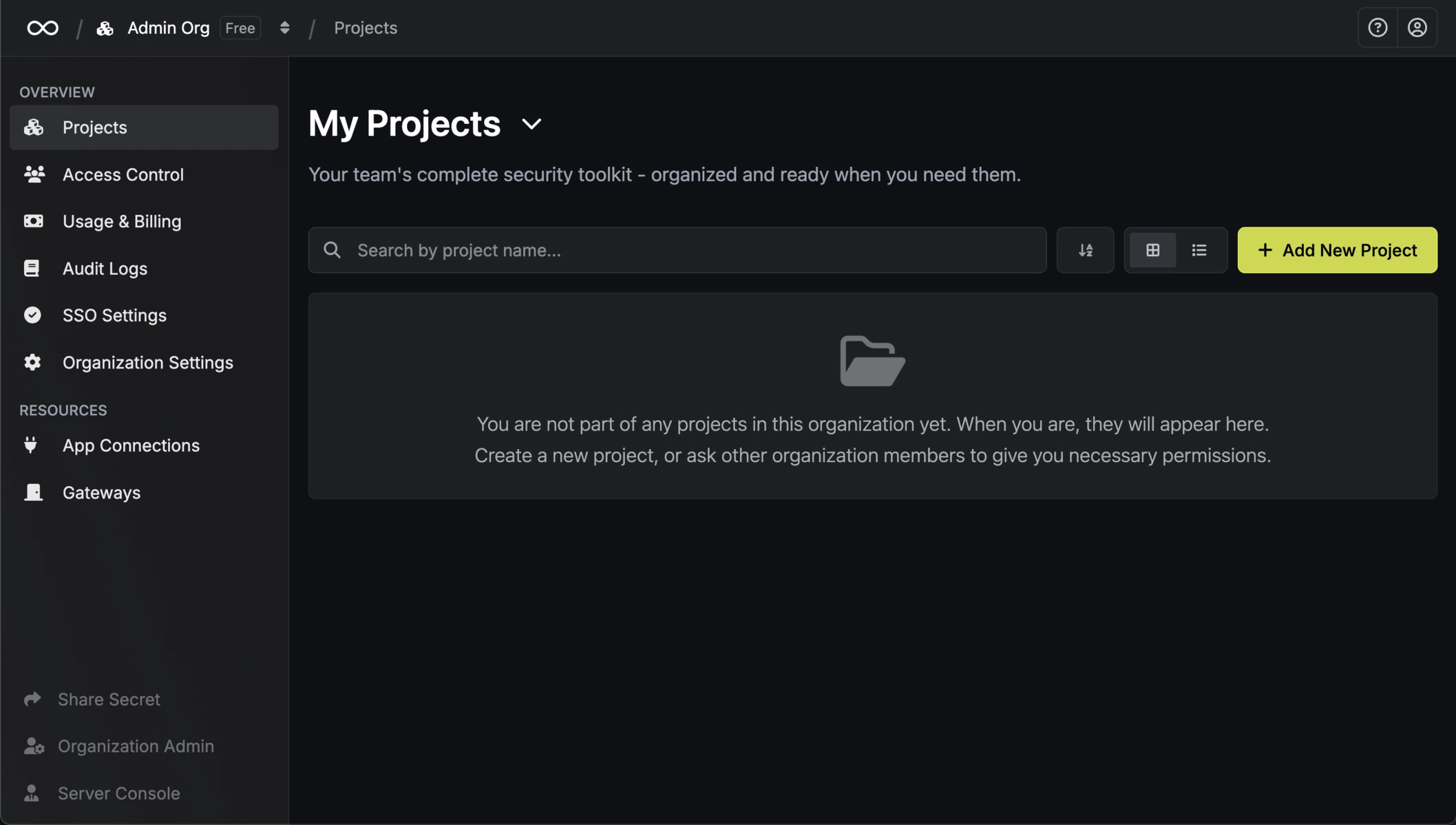Open the Share Secret link
Viewport: 1456px width, 825px height.
109,699
